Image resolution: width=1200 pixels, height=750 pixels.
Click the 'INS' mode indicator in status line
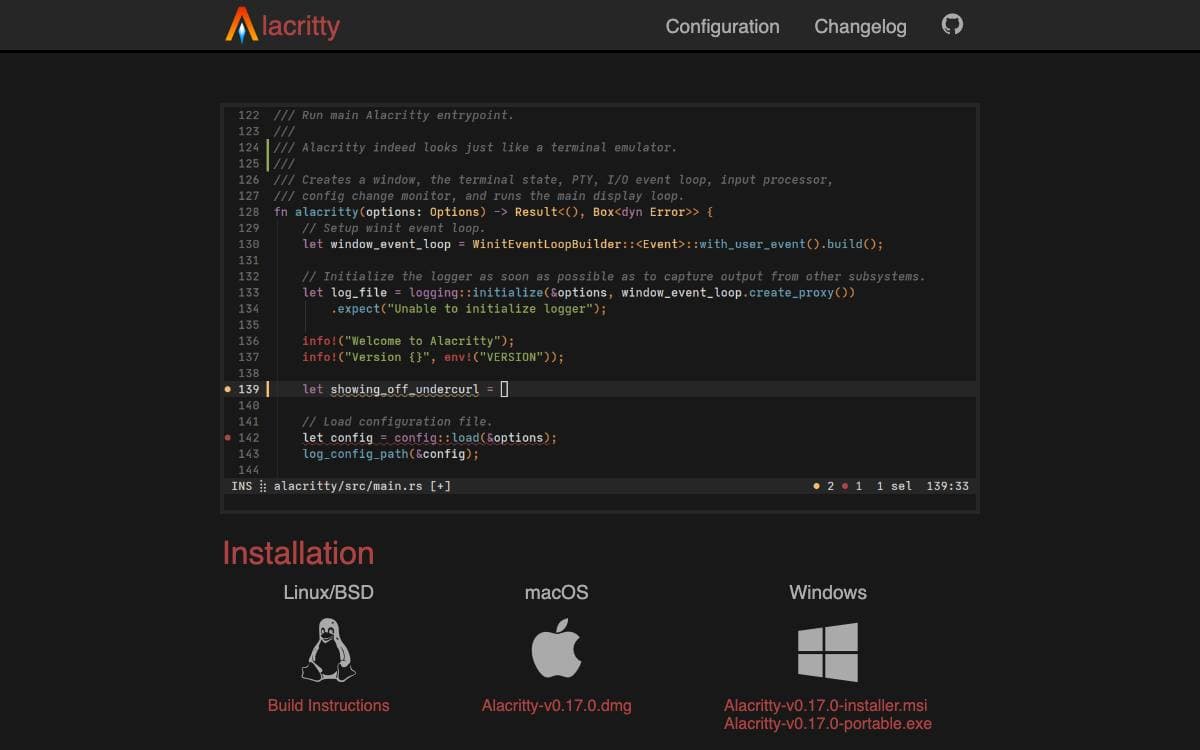242,486
